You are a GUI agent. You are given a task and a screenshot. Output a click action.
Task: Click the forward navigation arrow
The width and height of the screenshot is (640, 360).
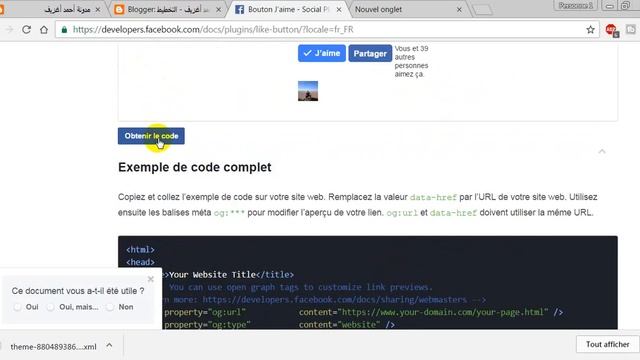[x=9, y=29]
